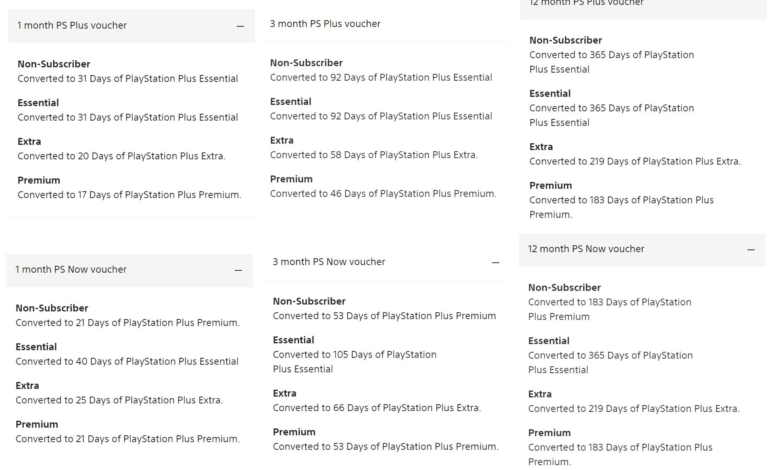Select the 105 Days of PlayStation Plus Essential line

[x=355, y=361]
